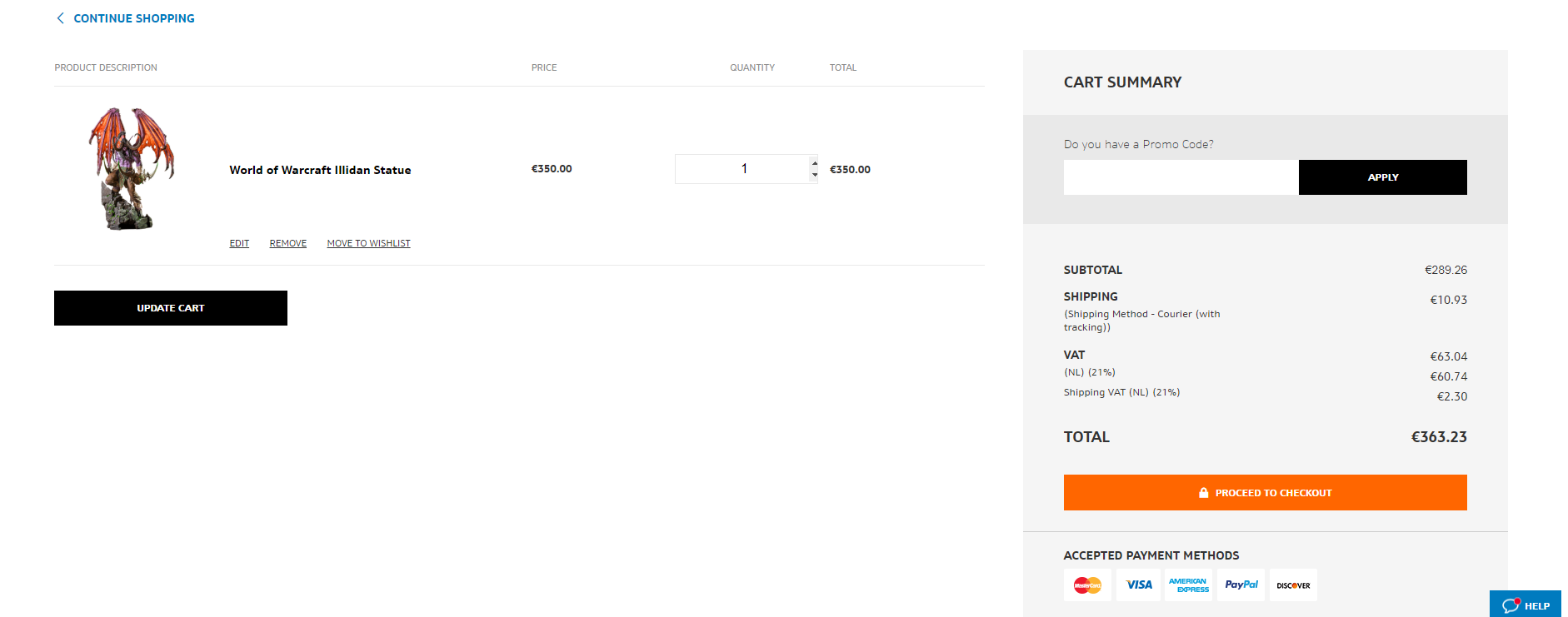Click the Visa payment icon
The width and height of the screenshot is (1568, 617).
1138,585
